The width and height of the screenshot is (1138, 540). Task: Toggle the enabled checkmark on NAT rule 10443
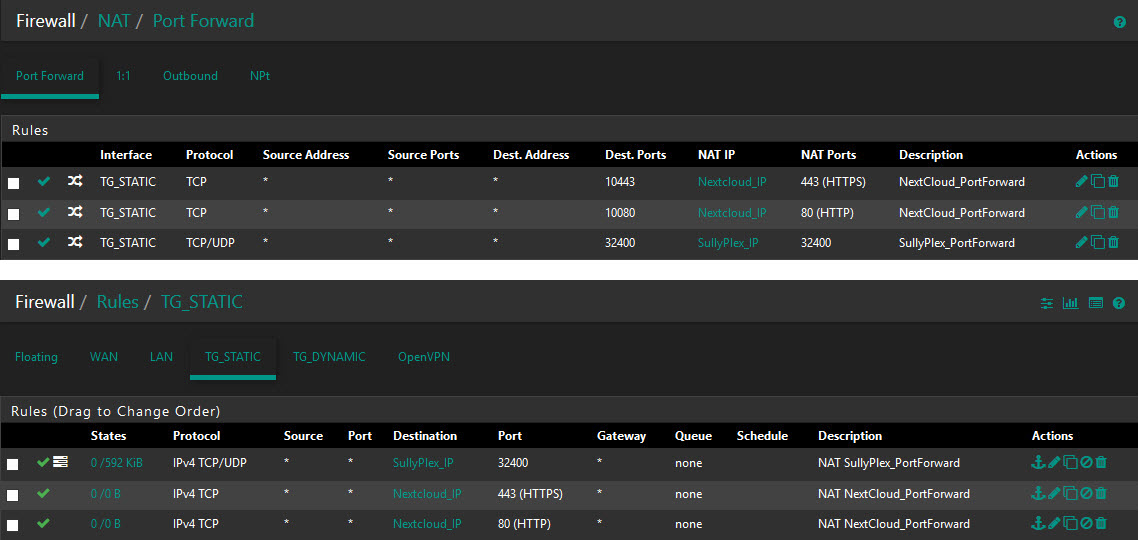(44, 182)
